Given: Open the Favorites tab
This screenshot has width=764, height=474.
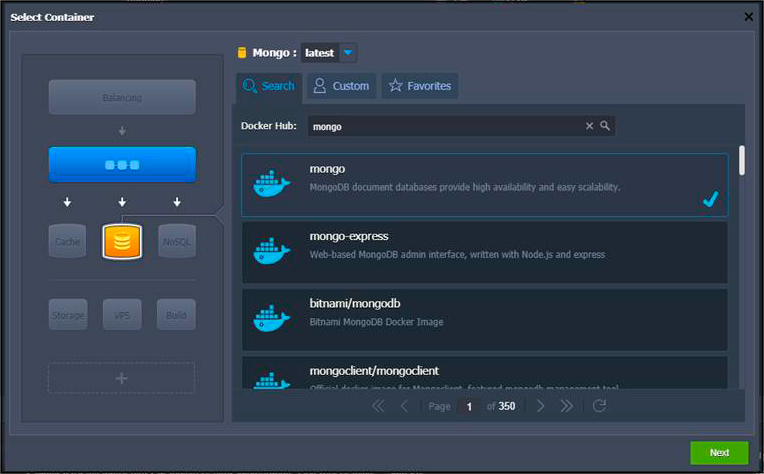Looking at the screenshot, I should pyautogui.click(x=420, y=86).
